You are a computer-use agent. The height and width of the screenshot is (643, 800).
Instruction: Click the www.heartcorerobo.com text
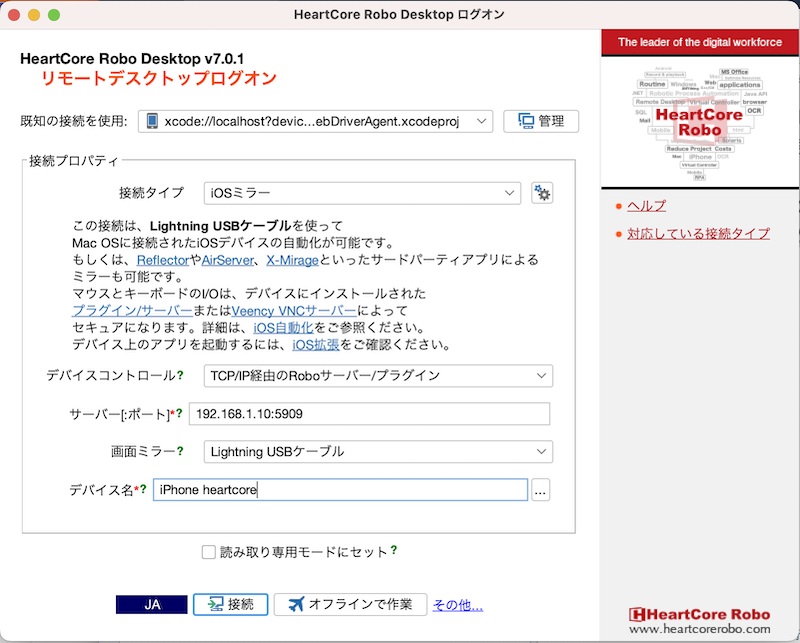[699, 629]
